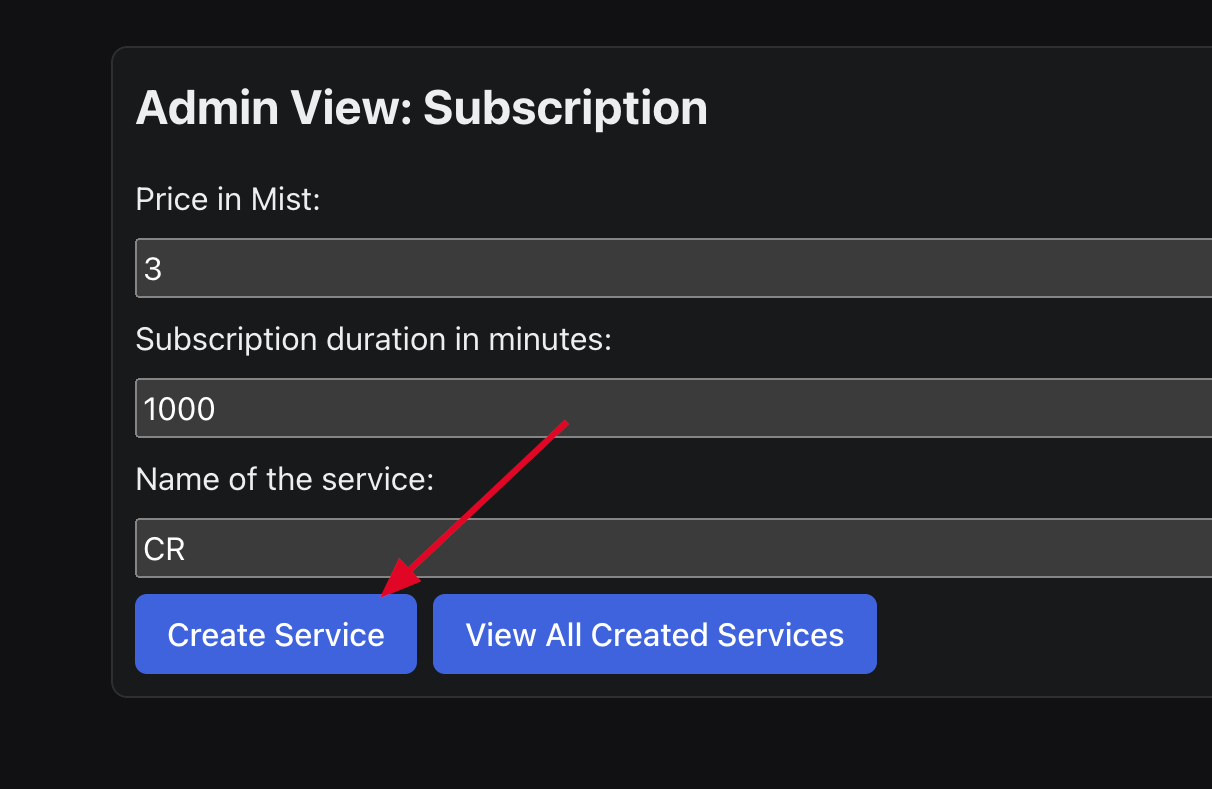Click the tail end of the red arrow
The image size is (1212, 789).
pos(565,423)
